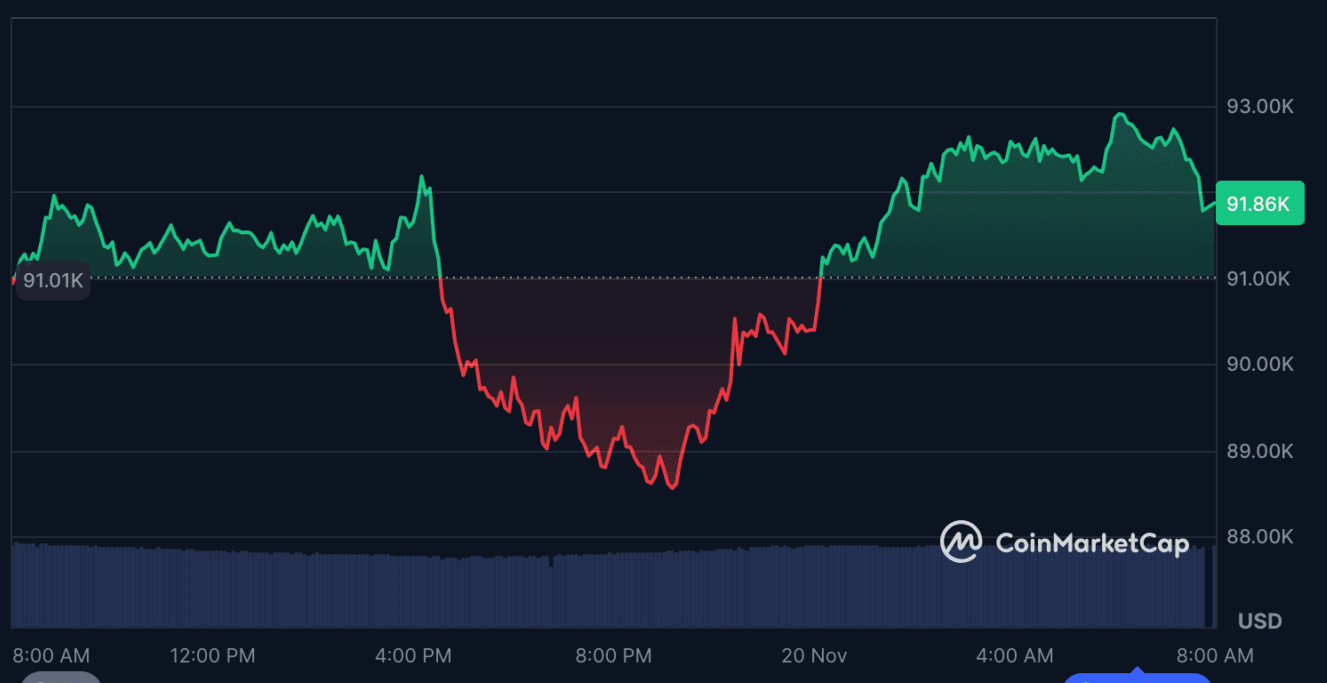Click the 4:00 AM time axis label
Viewport: 1327px width, 683px height.
[1014, 656]
